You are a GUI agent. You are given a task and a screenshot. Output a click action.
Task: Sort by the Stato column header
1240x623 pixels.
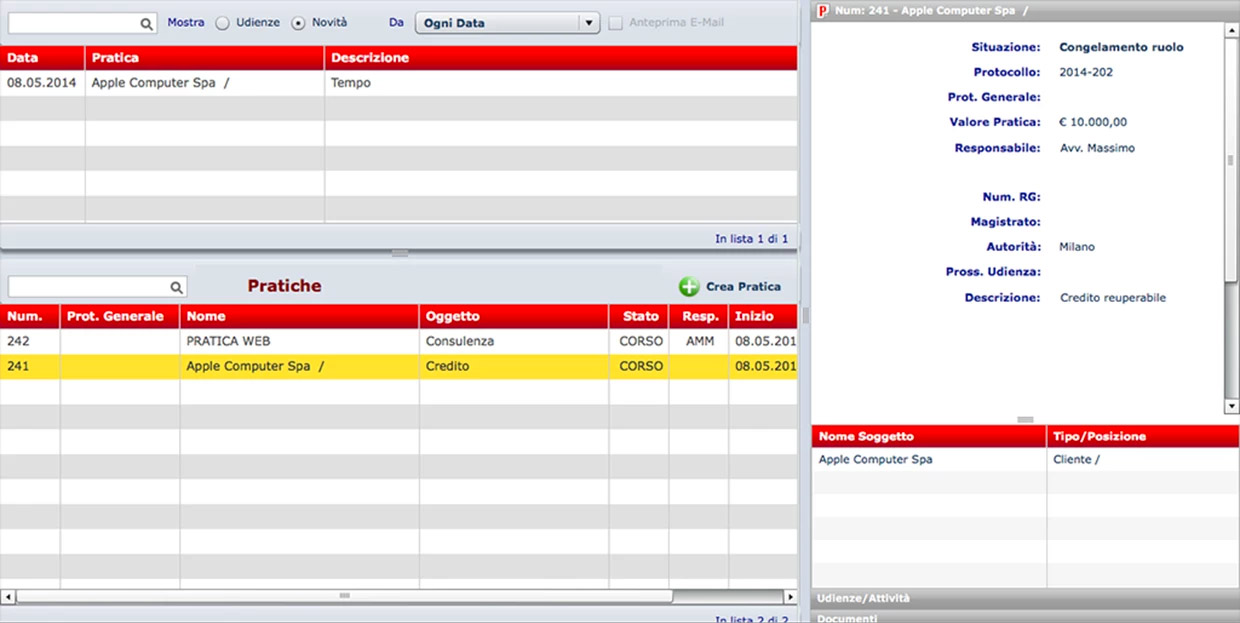click(639, 316)
